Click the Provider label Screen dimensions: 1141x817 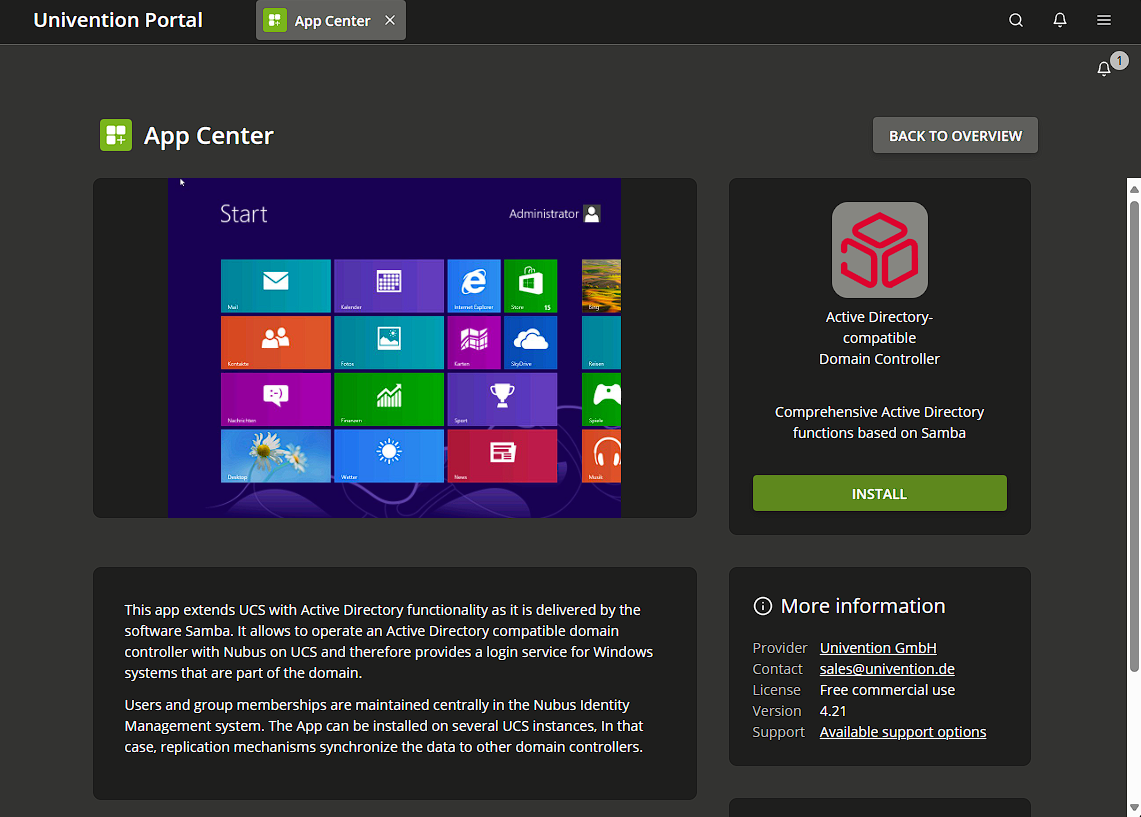click(779, 647)
